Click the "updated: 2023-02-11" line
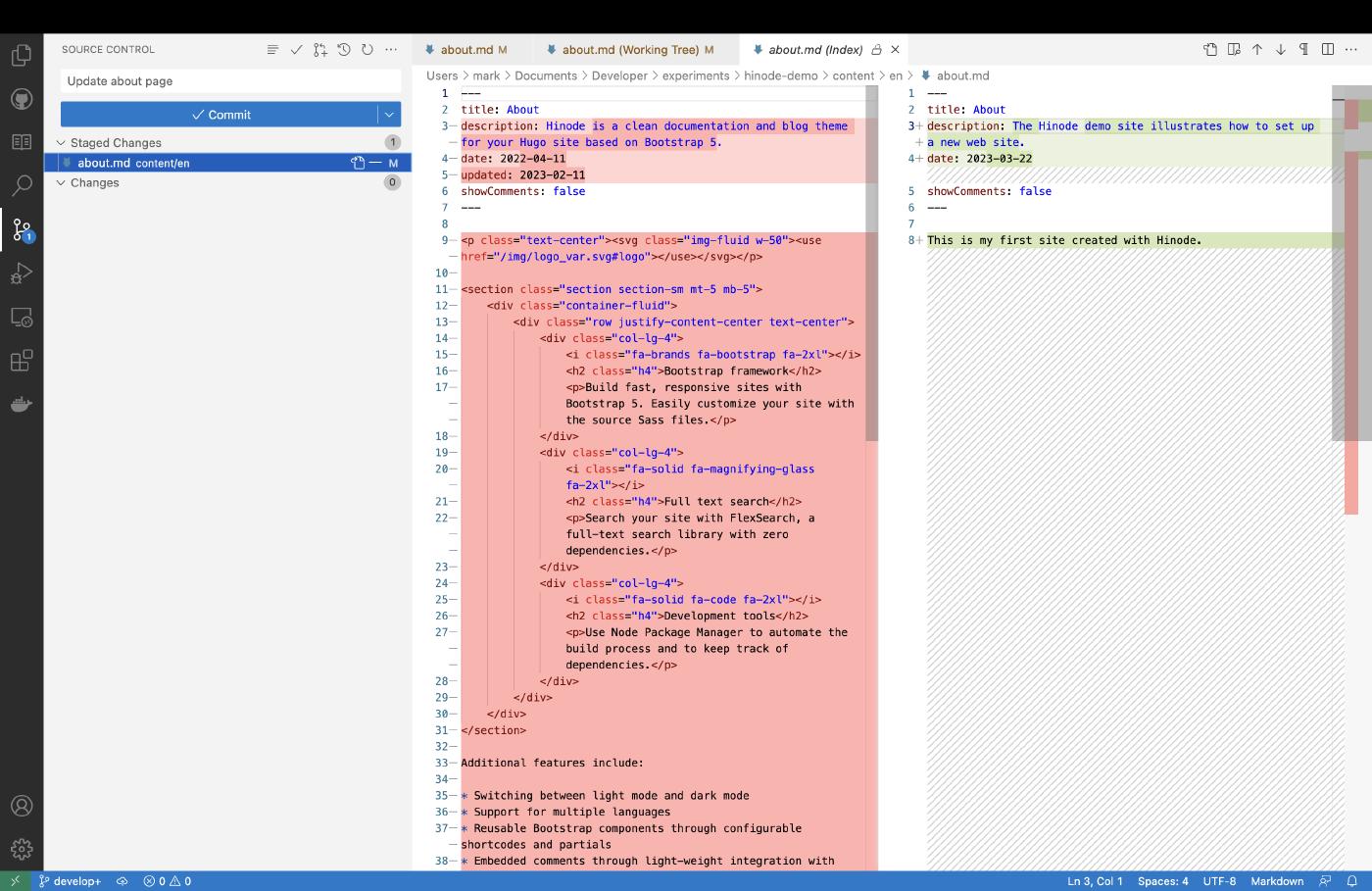 pos(522,175)
